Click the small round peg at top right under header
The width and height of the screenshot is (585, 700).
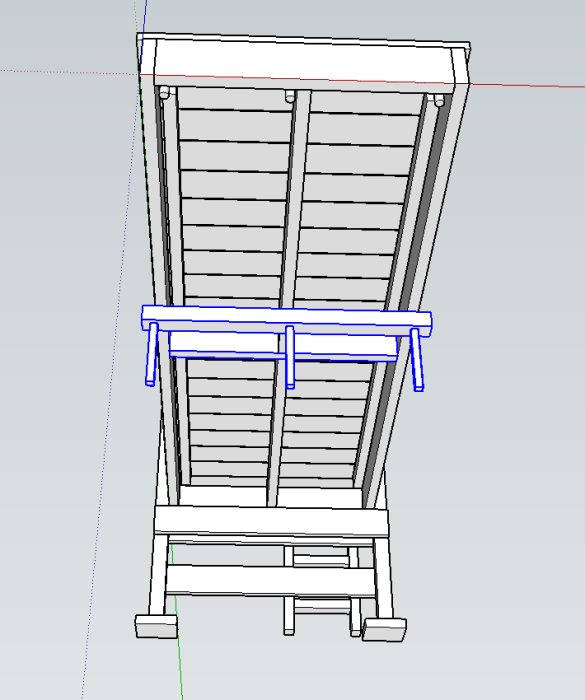(439, 100)
